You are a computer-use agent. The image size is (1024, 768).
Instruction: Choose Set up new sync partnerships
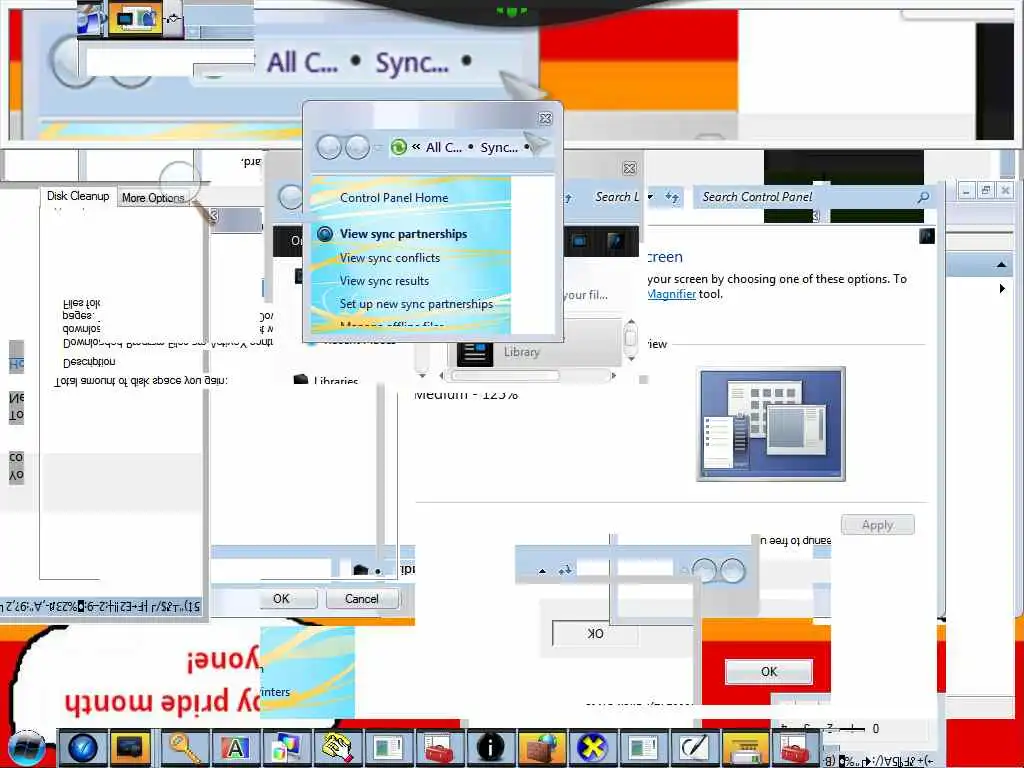point(416,304)
